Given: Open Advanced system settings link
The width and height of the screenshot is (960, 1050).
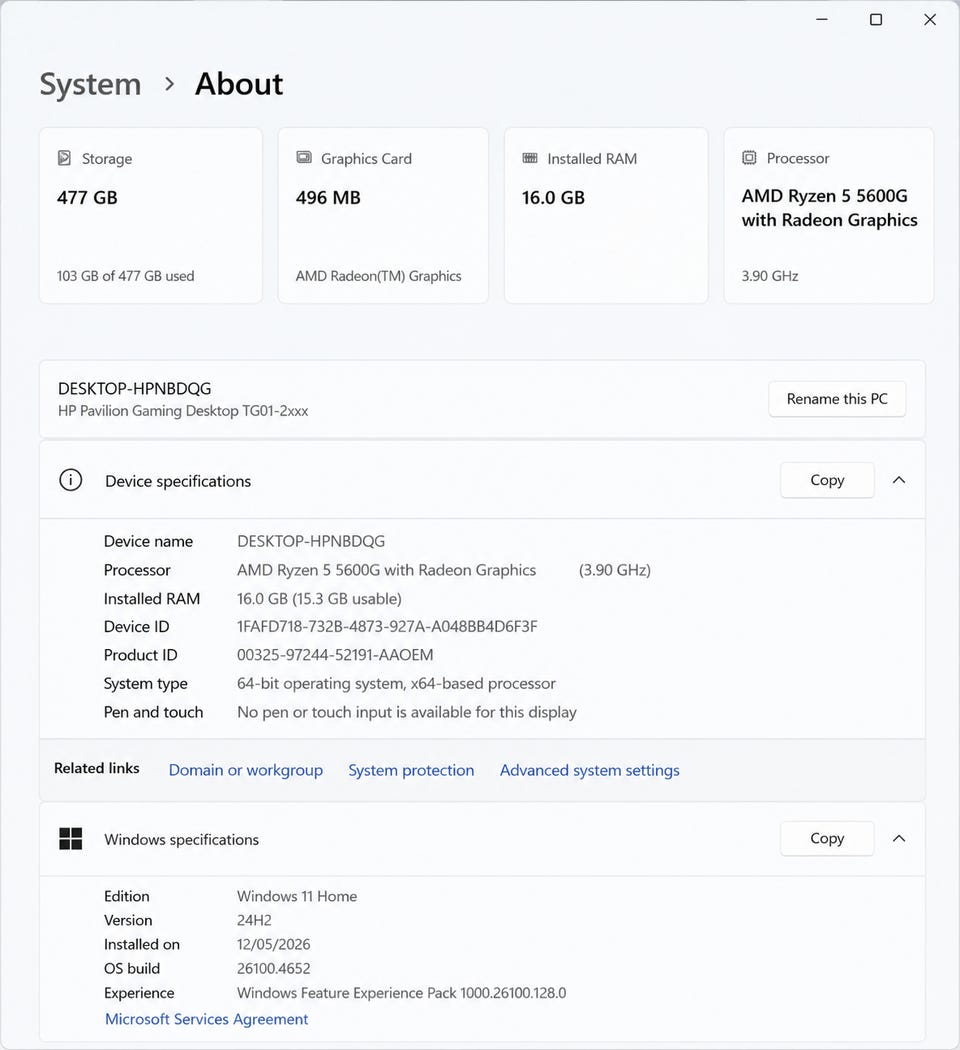Looking at the screenshot, I should [x=590, y=770].
